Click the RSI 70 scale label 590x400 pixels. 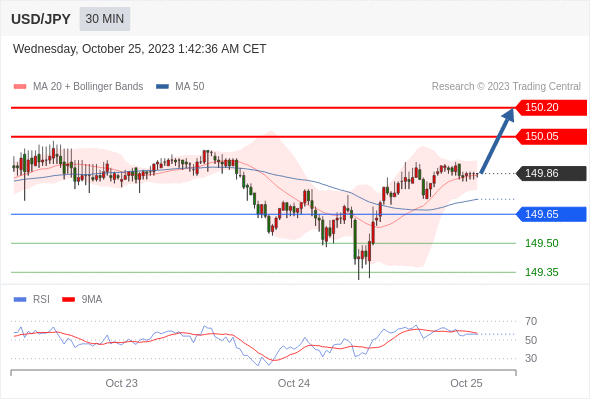531,321
